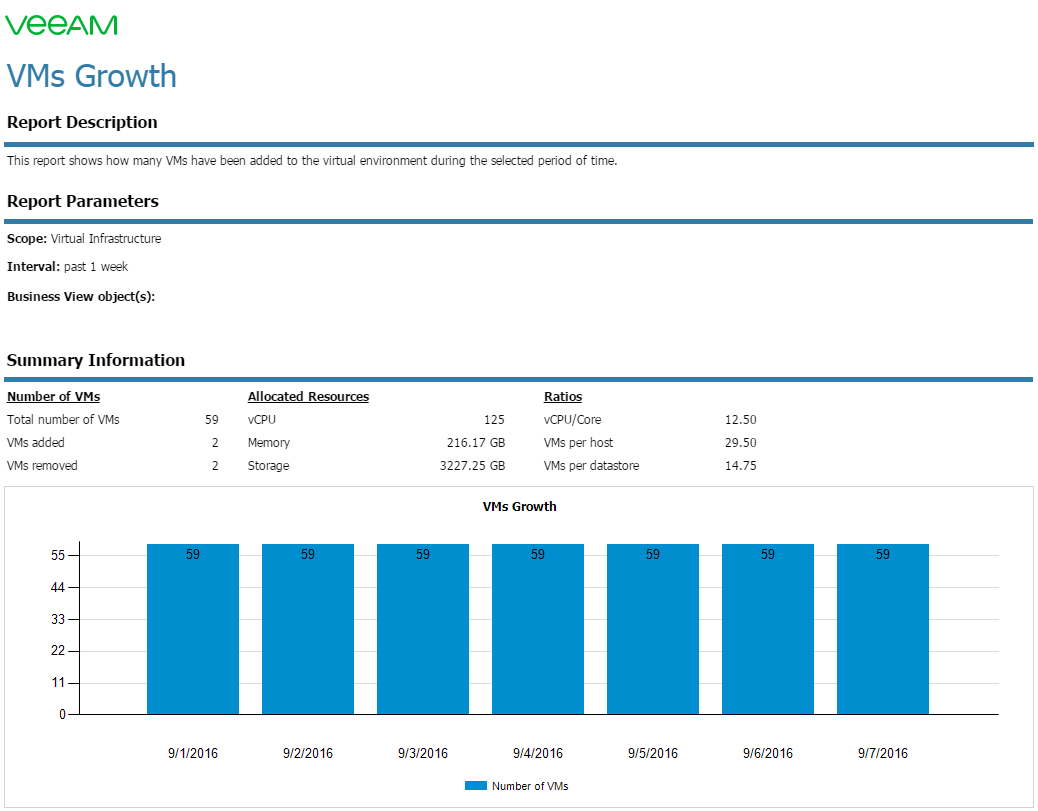Click the Memory value 216.17 GB

coord(476,443)
